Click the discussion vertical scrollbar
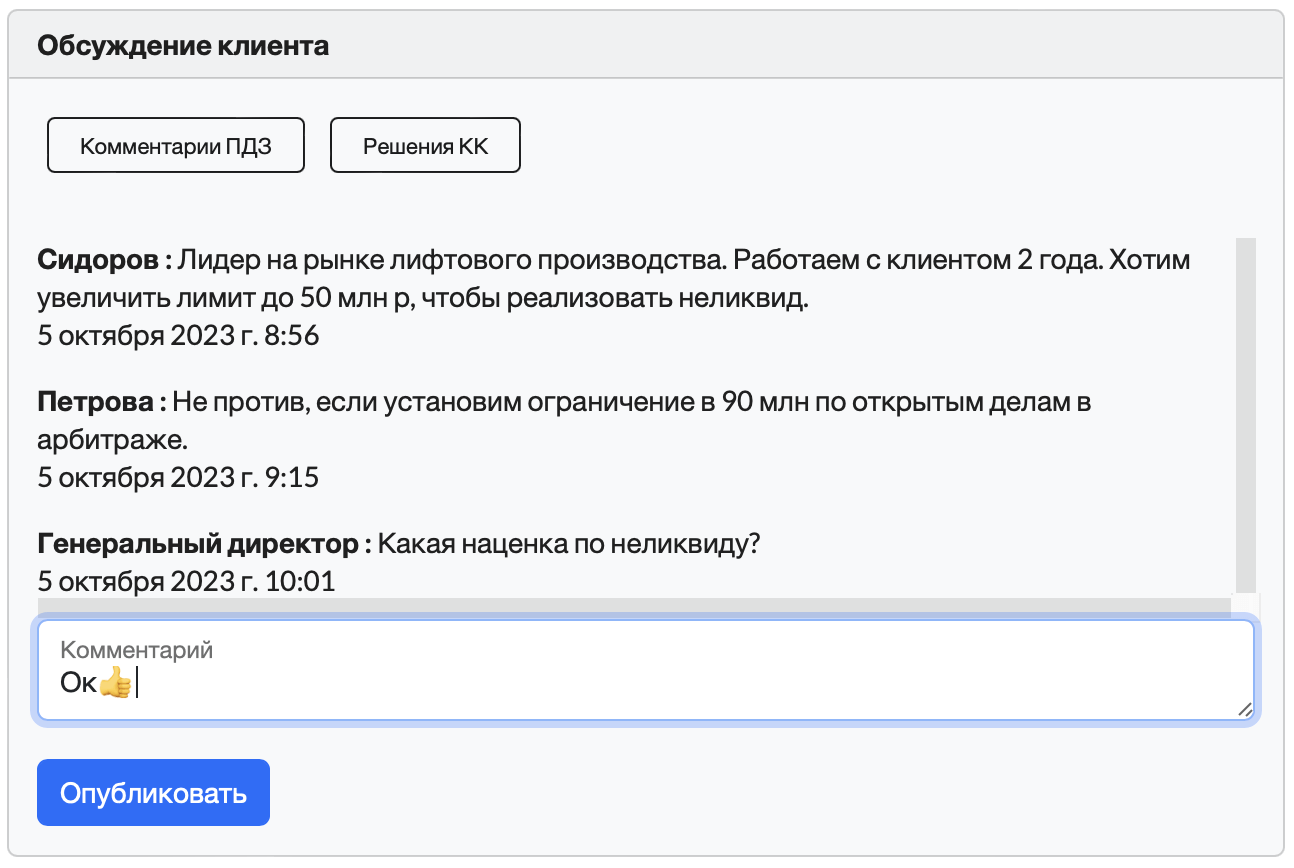The width and height of the screenshot is (1294, 868). [x=1245, y=415]
